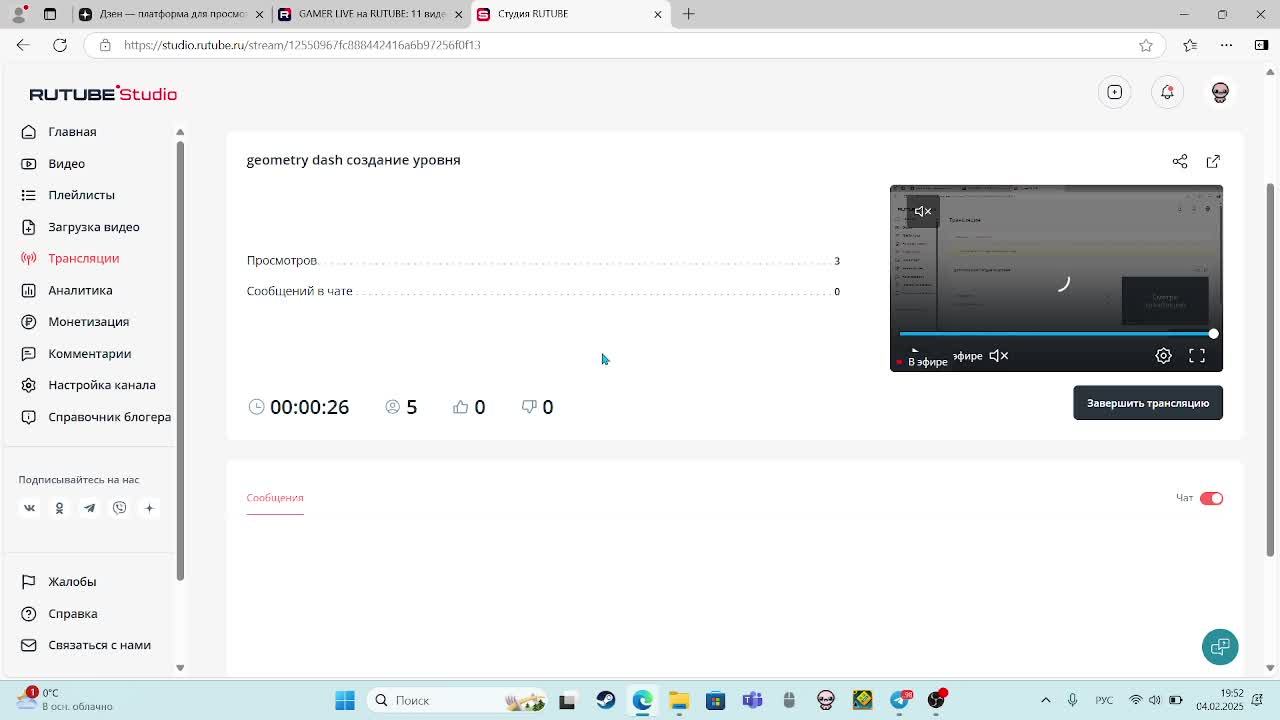Open the support chat floating button

(1220, 647)
